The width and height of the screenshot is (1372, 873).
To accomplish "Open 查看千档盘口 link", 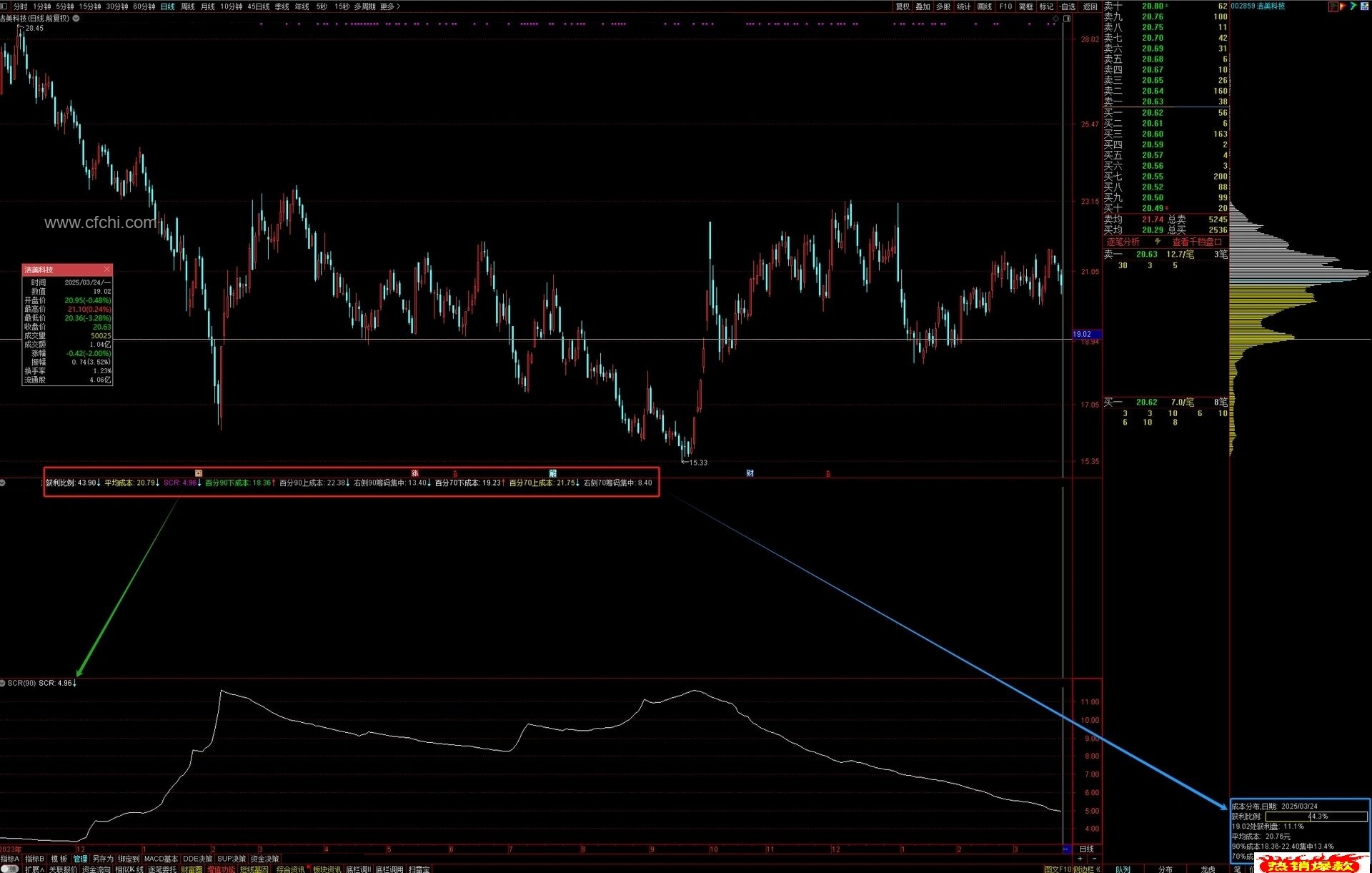I will (1197, 242).
